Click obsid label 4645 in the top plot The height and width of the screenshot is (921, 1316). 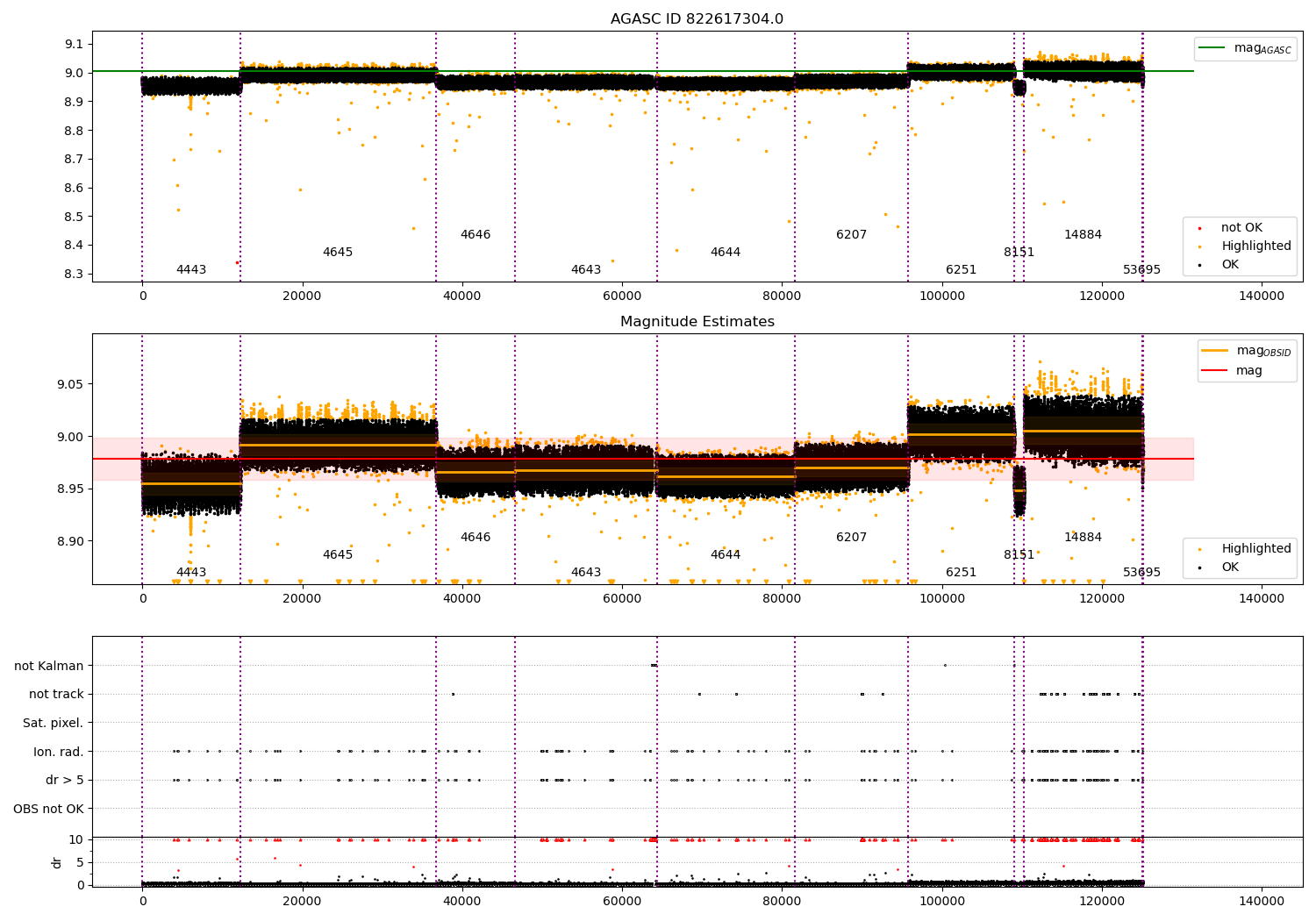click(338, 253)
